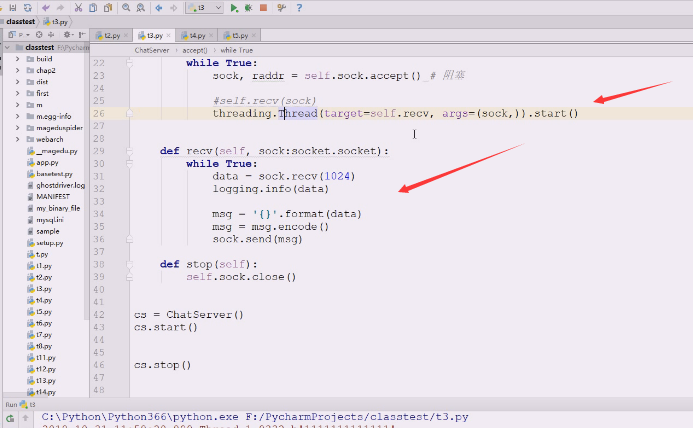Open settings with the wrench icon
Viewport: 693px width, 428px height.
coord(282,8)
